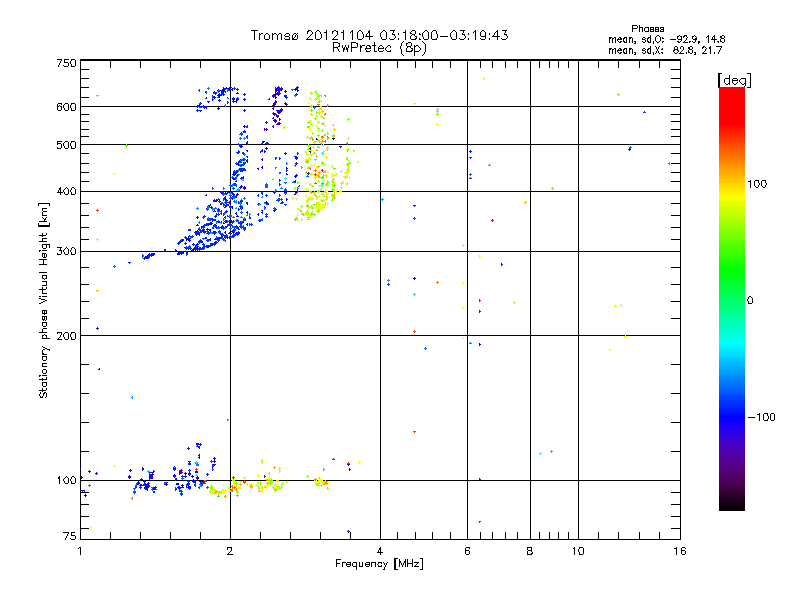This screenshot has height=600, width=800.
Task: Click the y-axis tick value '400'
Action: (x=67, y=191)
